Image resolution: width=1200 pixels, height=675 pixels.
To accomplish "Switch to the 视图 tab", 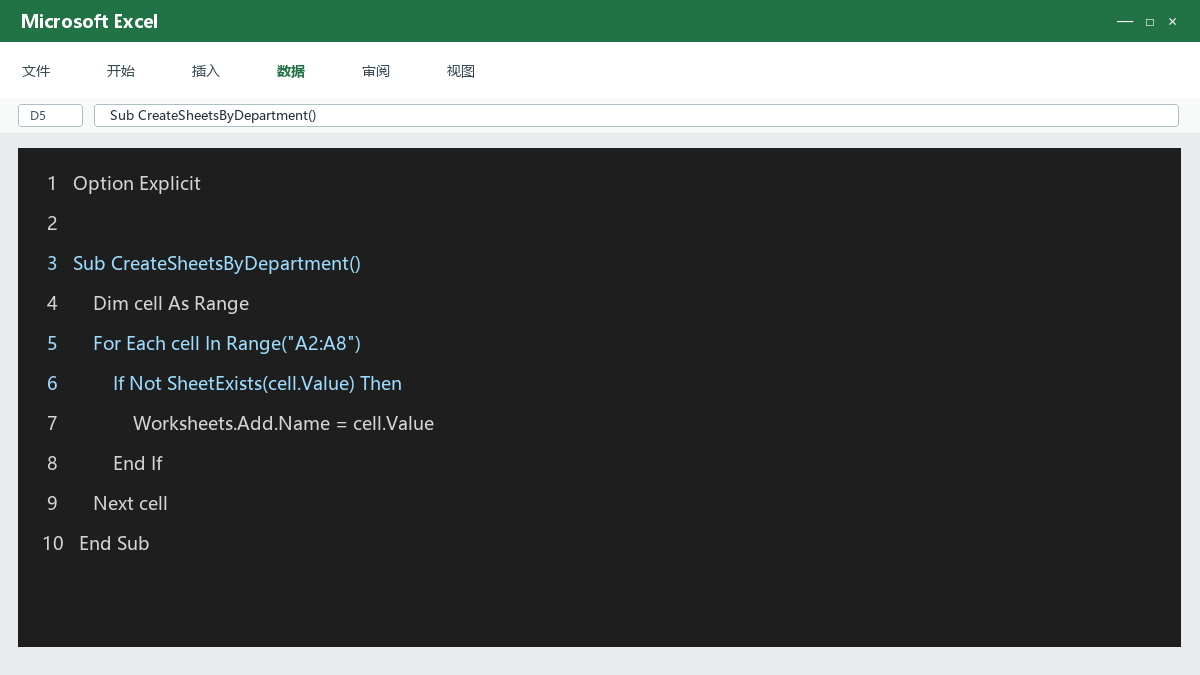I will pos(461,71).
